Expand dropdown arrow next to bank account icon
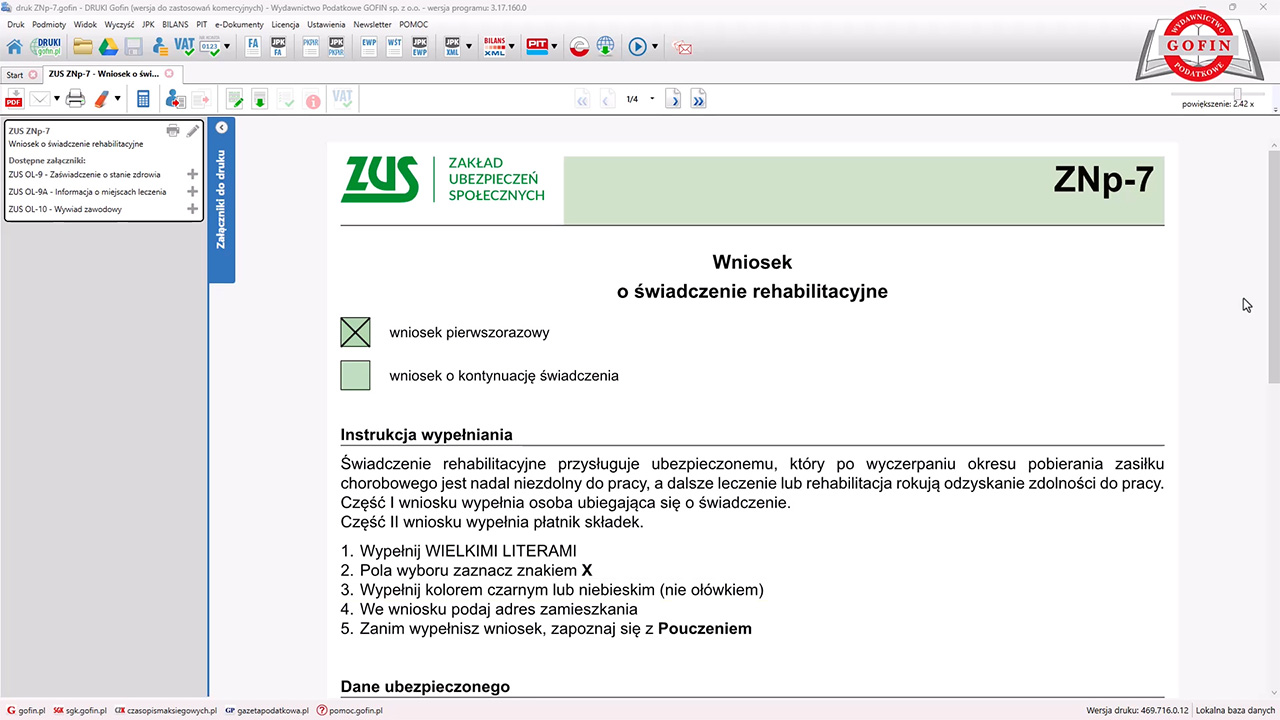Screen dimensions: 1280x720 pyautogui.click(x=227, y=46)
